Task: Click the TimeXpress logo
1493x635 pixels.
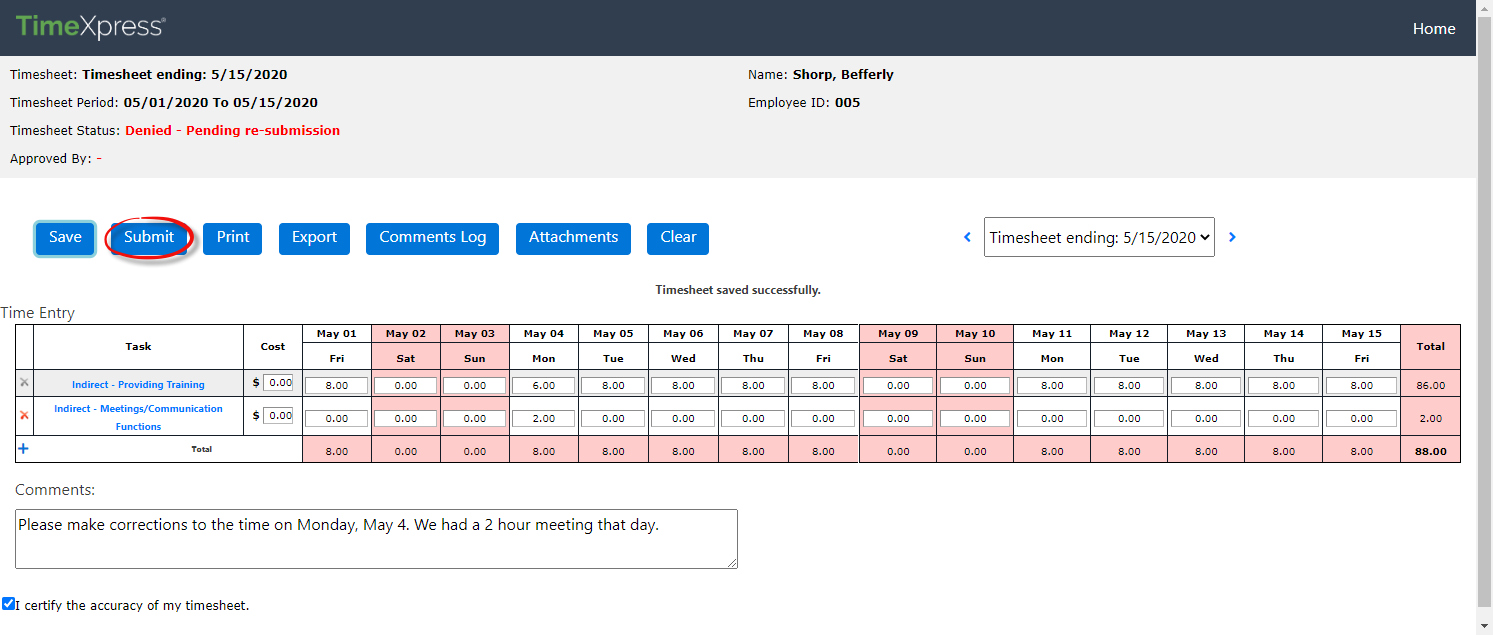Action: [x=88, y=28]
